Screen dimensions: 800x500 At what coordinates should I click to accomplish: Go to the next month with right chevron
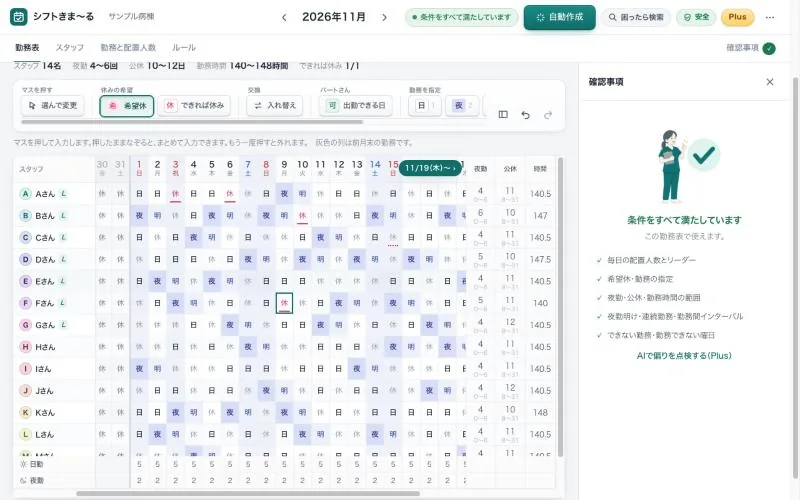click(384, 17)
